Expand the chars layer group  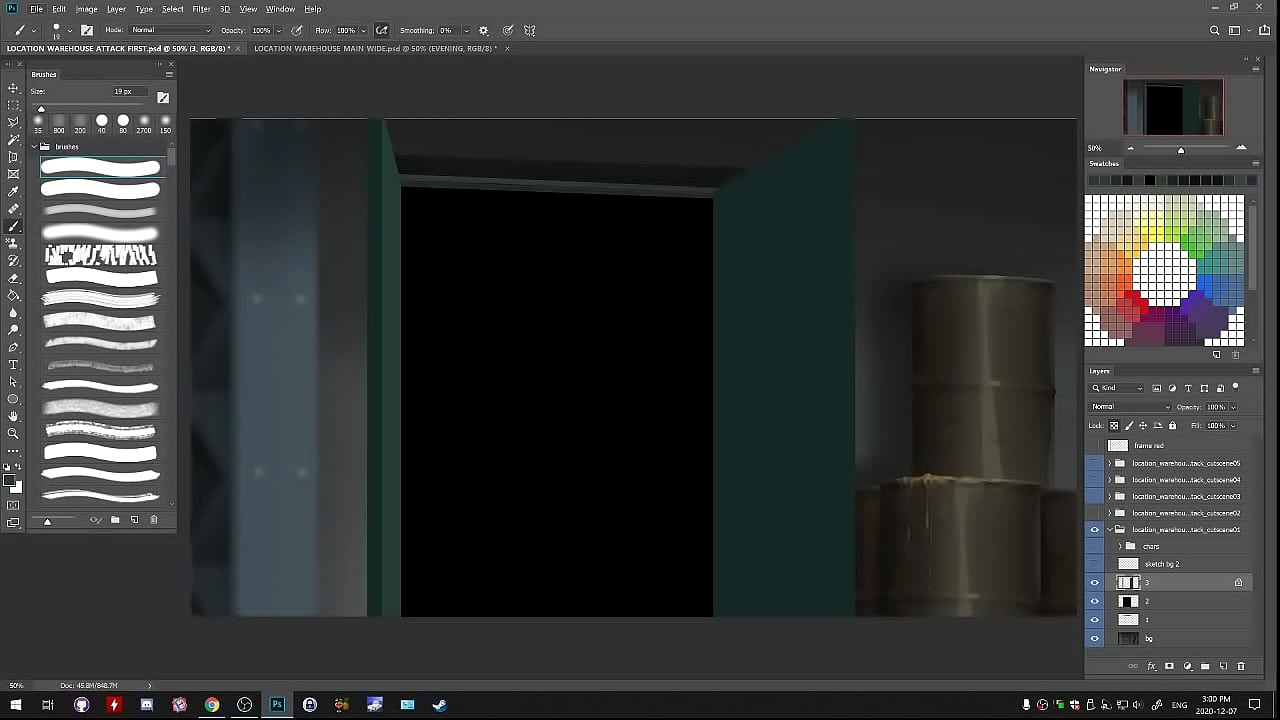pyautogui.click(x=1120, y=546)
